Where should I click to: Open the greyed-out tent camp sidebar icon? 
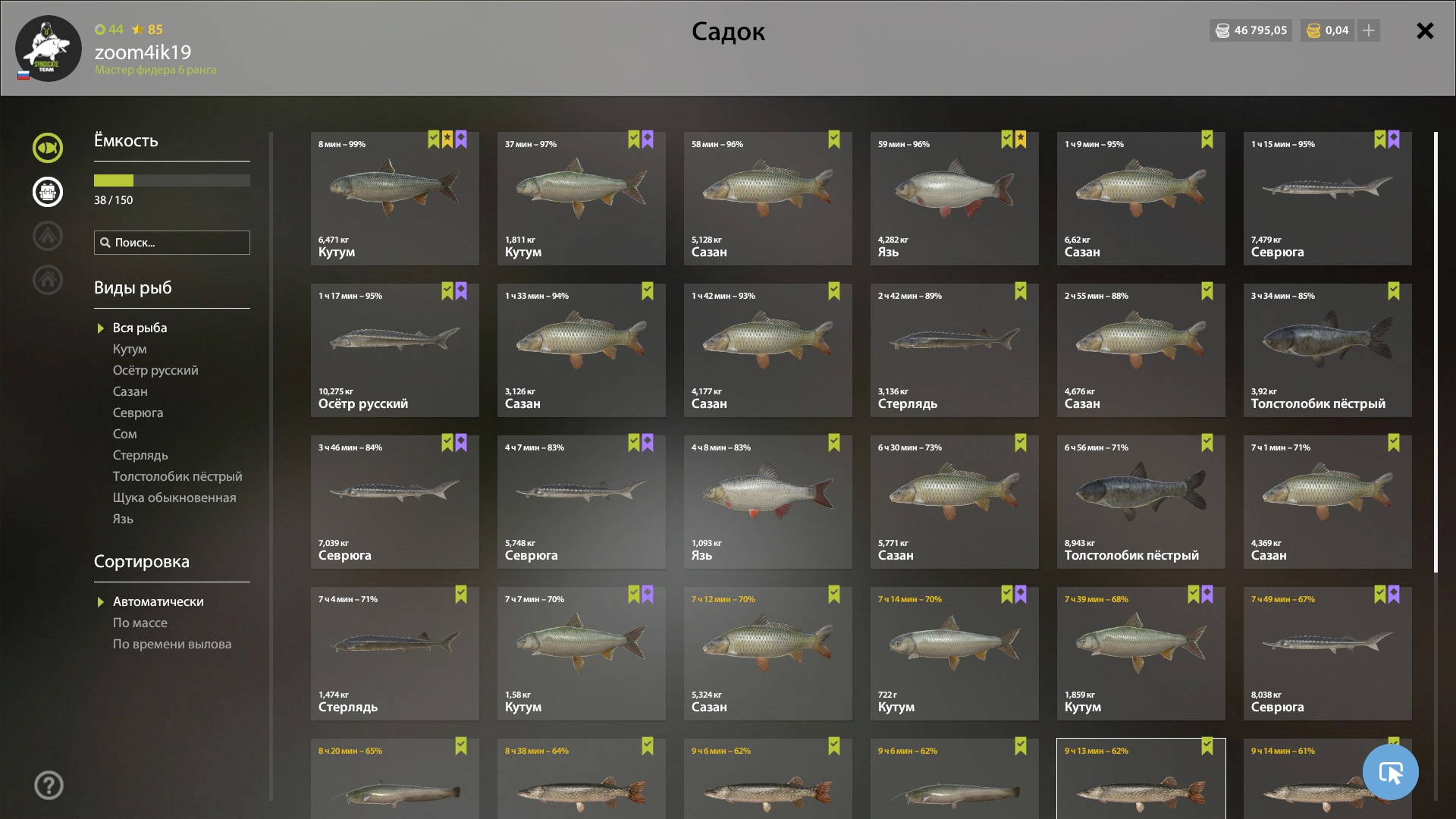tap(48, 236)
